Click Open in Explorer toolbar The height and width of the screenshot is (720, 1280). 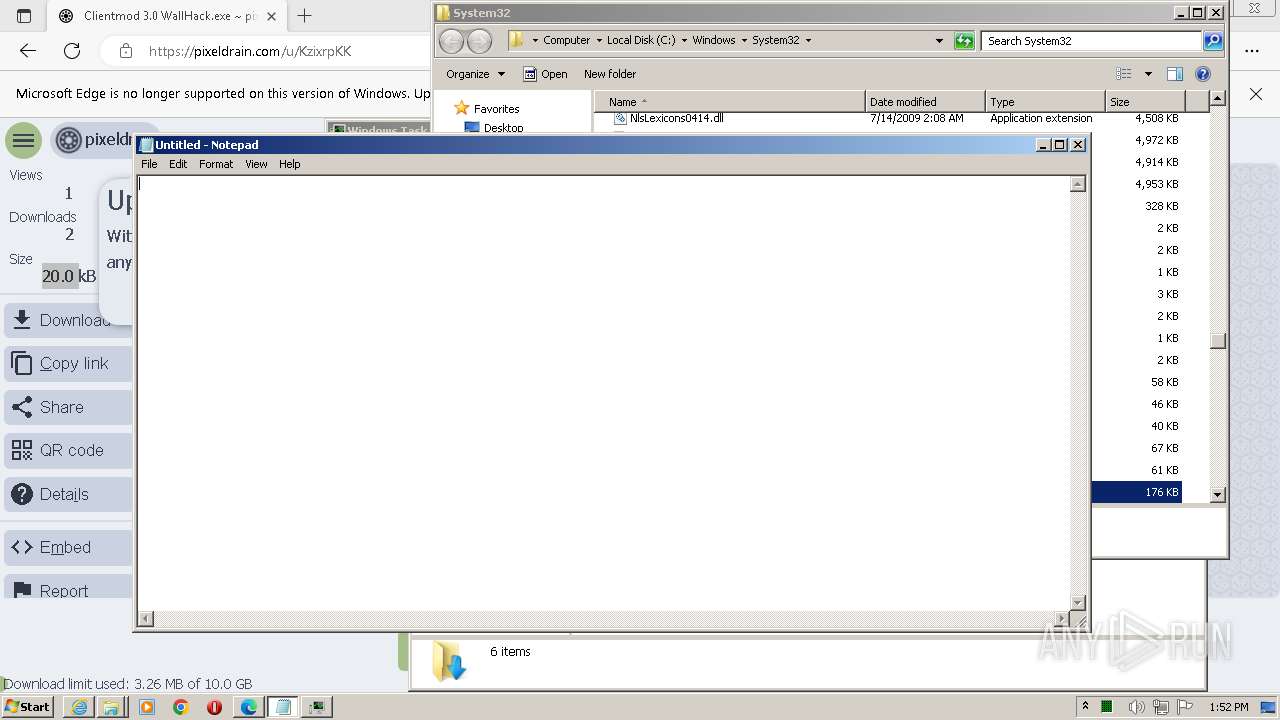(x=545, y=74)
